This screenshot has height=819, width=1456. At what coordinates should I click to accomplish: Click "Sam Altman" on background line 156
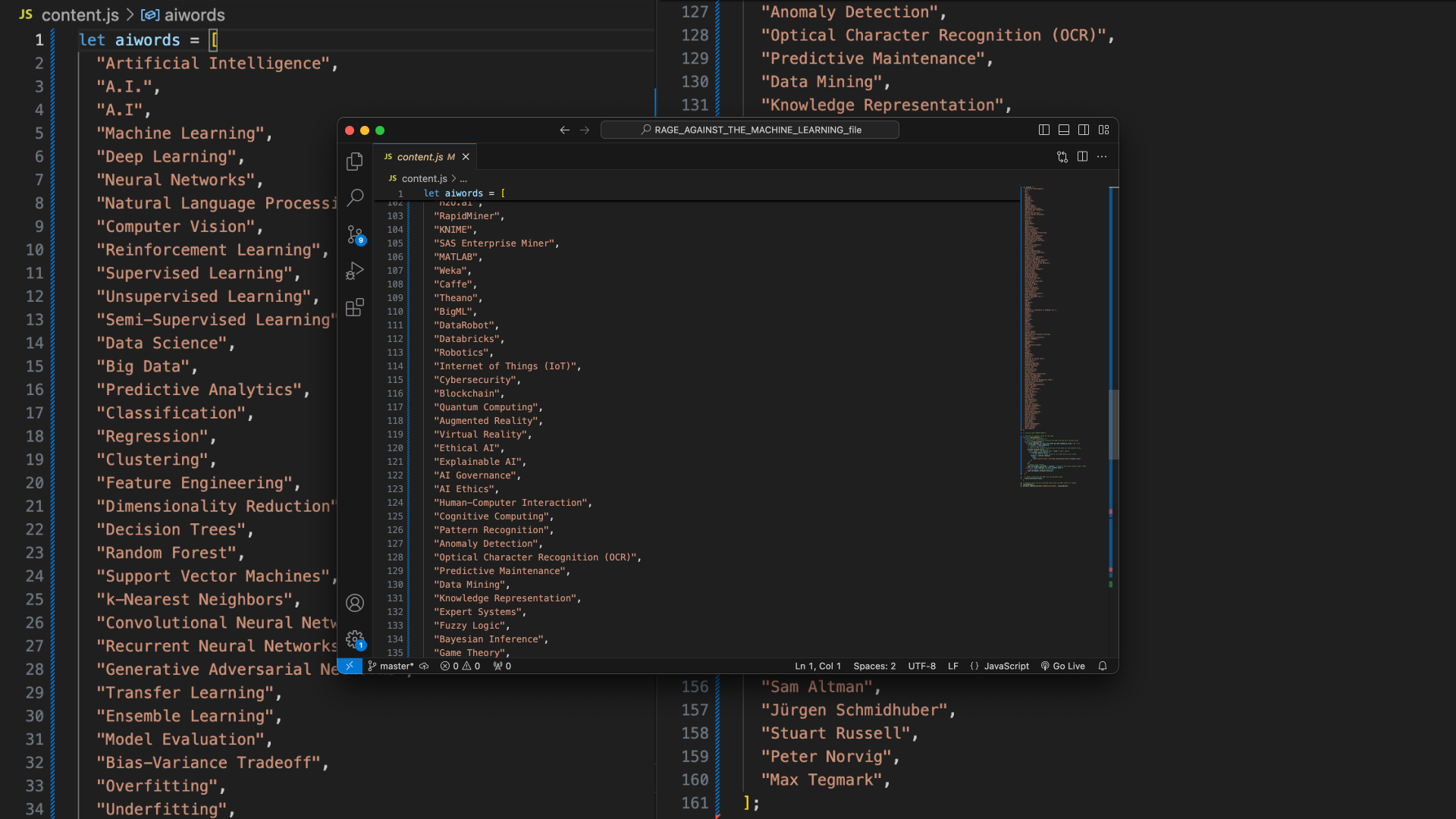click(817, 687)
